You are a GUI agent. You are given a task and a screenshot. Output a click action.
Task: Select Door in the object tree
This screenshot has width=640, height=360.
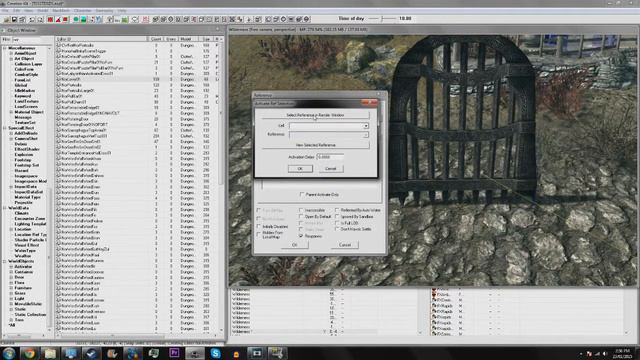[19, 277]
